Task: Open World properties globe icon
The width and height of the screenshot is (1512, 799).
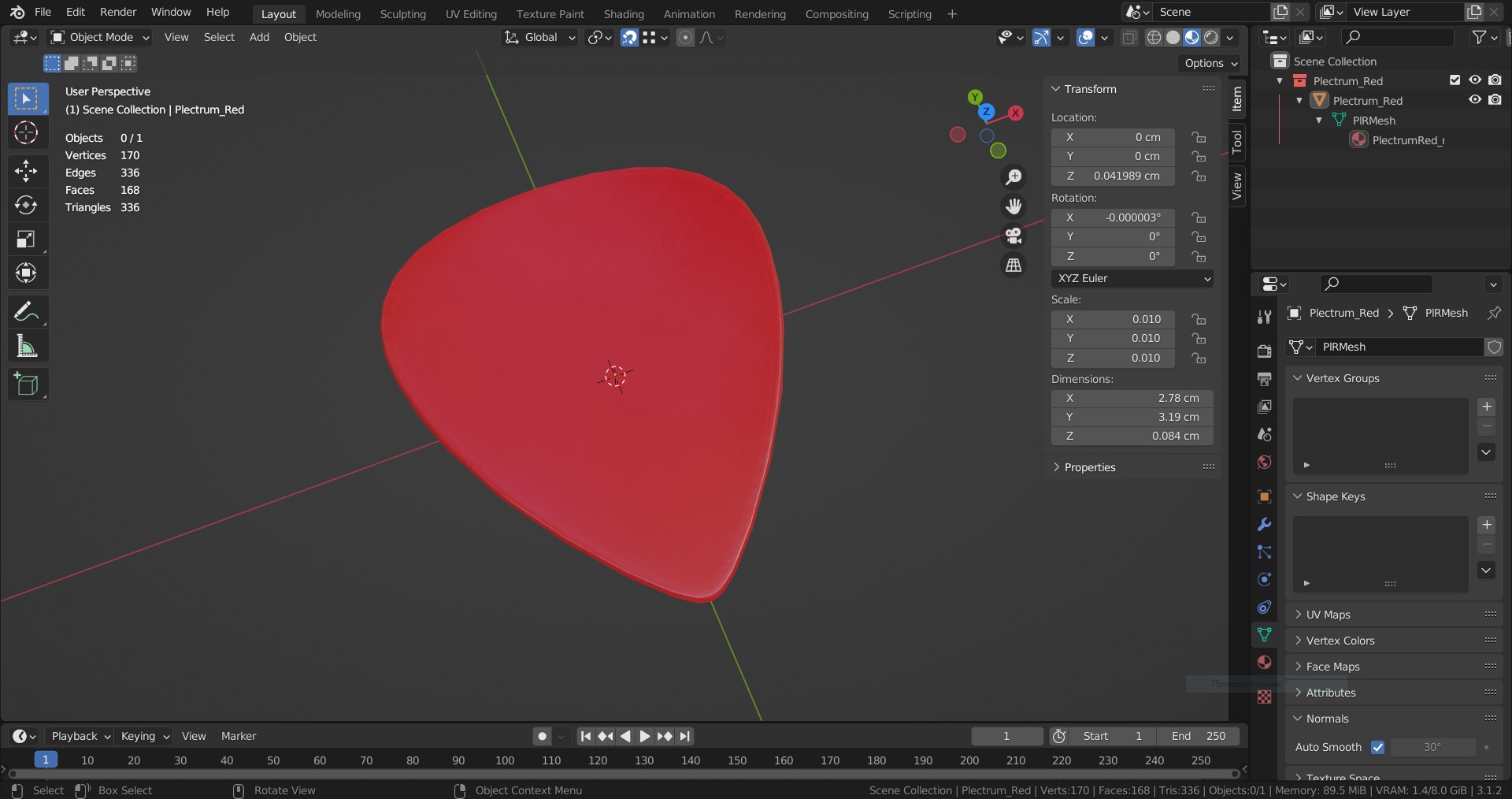Action: tap(1265, 462)
